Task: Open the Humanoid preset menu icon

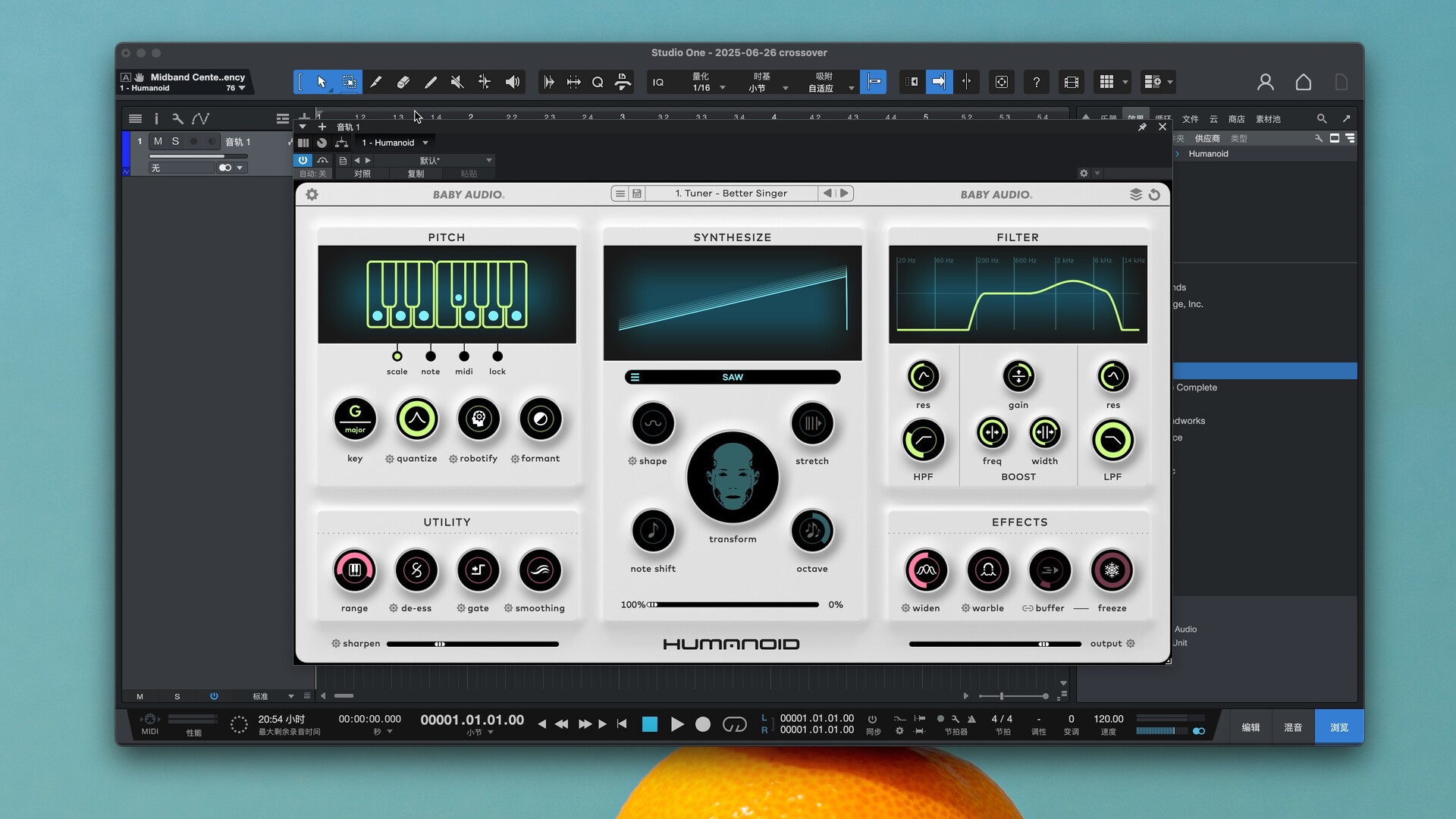Action: pos(620,193)
